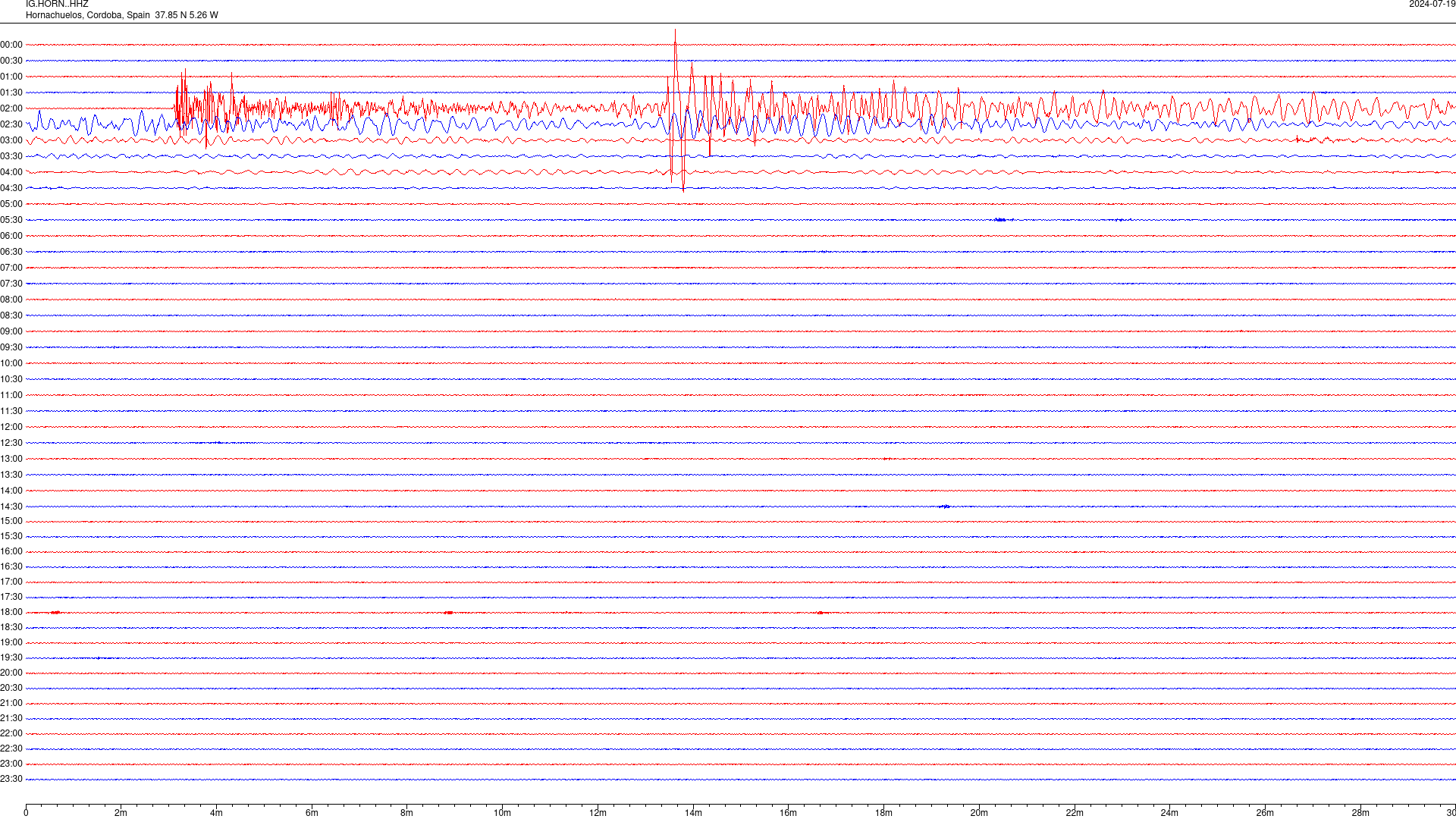Click the 24m tick label on time axis

tap(1169, 813)
